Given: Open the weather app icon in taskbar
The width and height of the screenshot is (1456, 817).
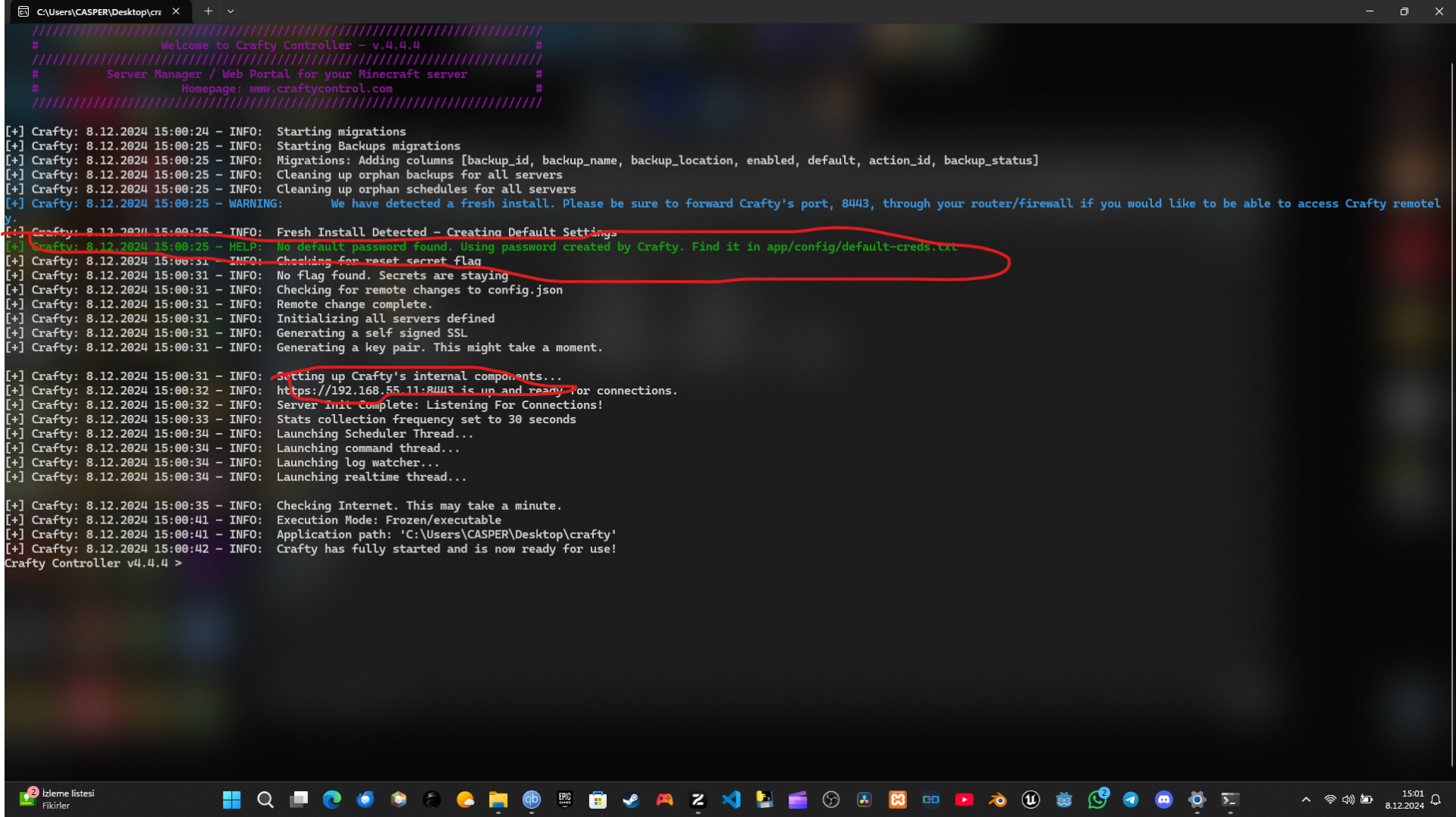Looking at the screenshot, I should [x=466, y=800].
